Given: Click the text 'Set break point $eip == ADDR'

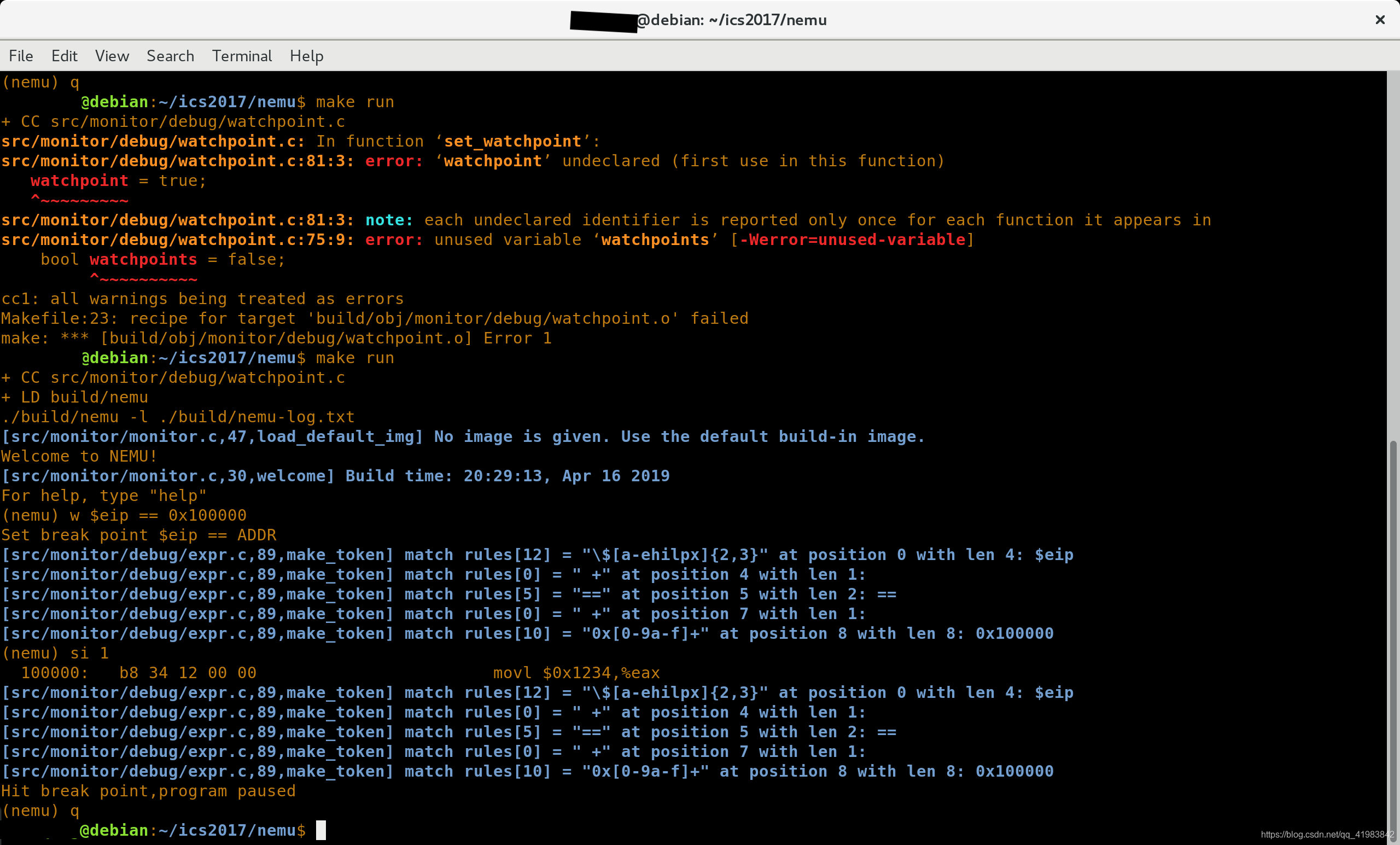Looking at the screenshot, I should click(139, 535).
